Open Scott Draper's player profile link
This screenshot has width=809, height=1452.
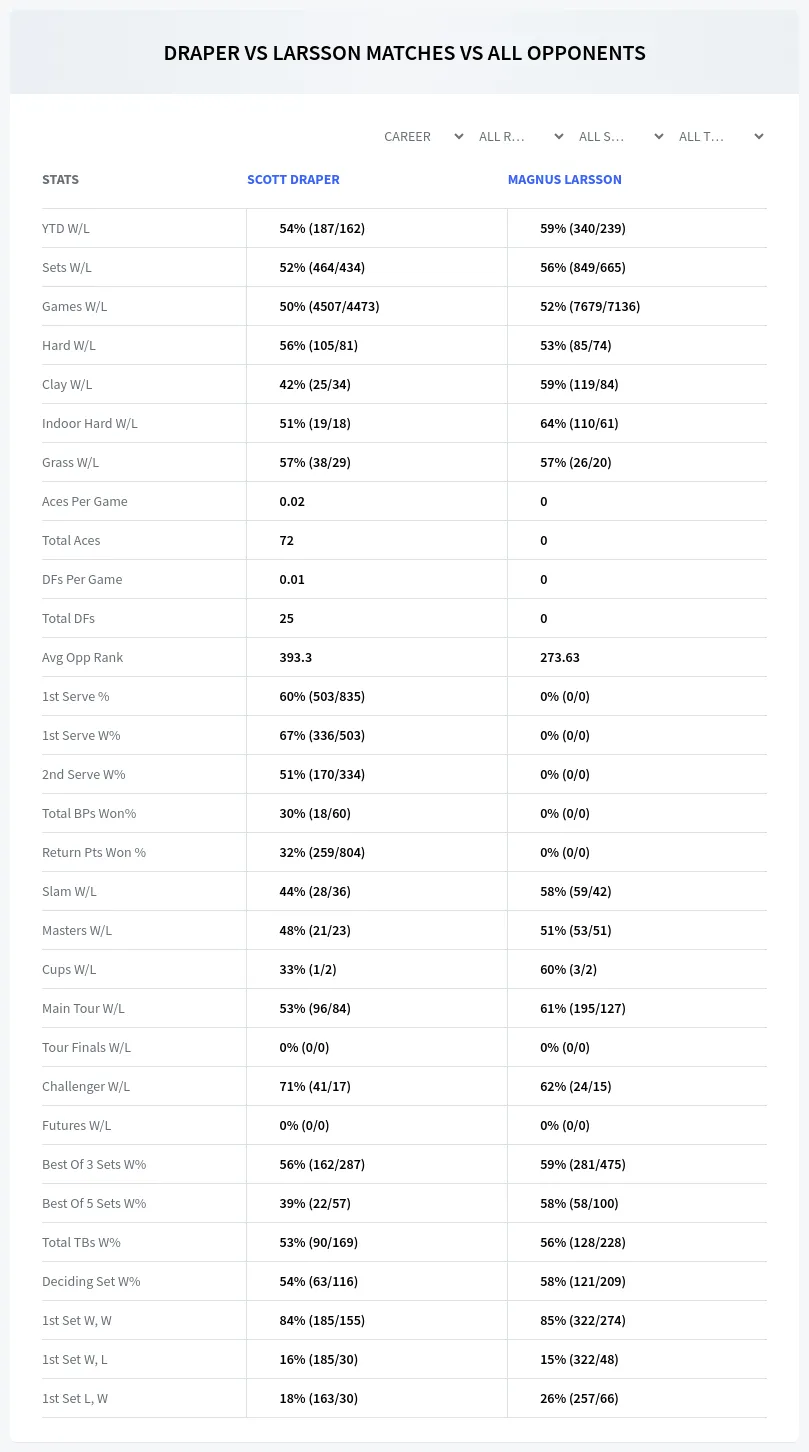coord(293,180)
